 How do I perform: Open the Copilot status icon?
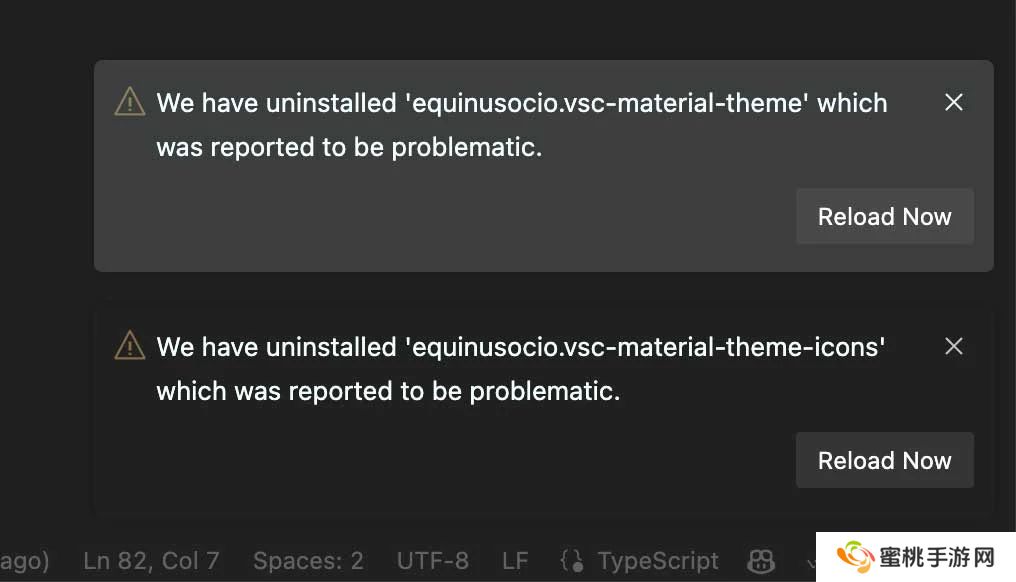click(x=762, y=561)
